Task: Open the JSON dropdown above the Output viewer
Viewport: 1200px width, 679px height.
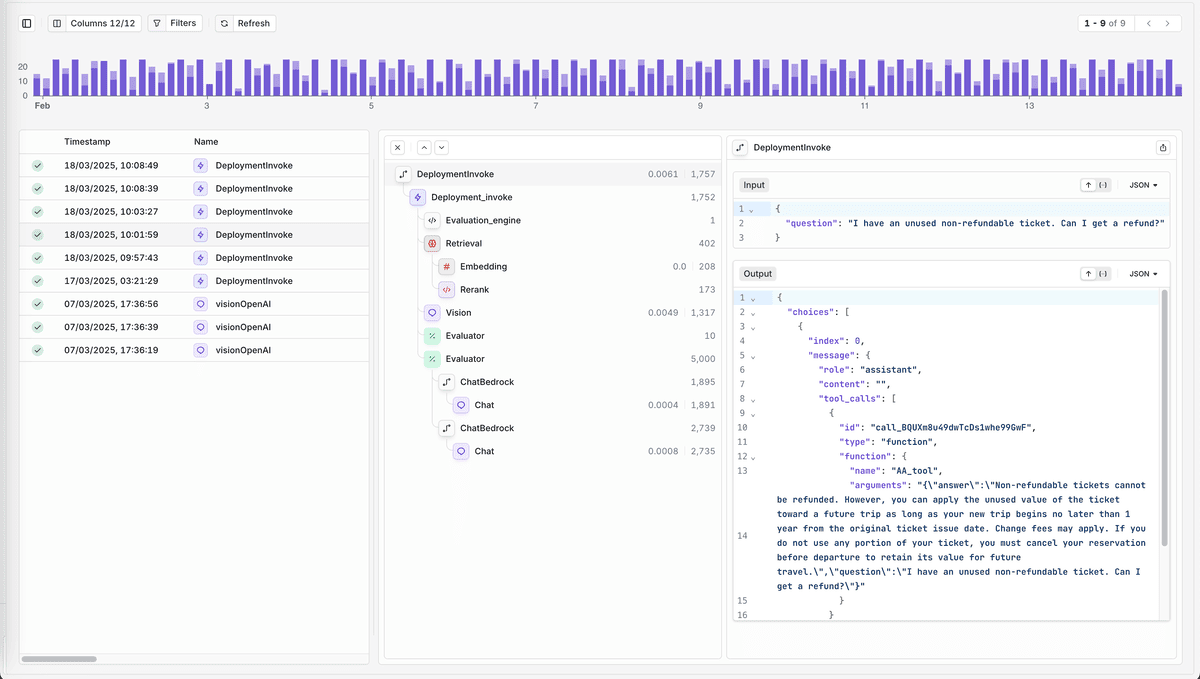Action: click(x=1141, y=273)
